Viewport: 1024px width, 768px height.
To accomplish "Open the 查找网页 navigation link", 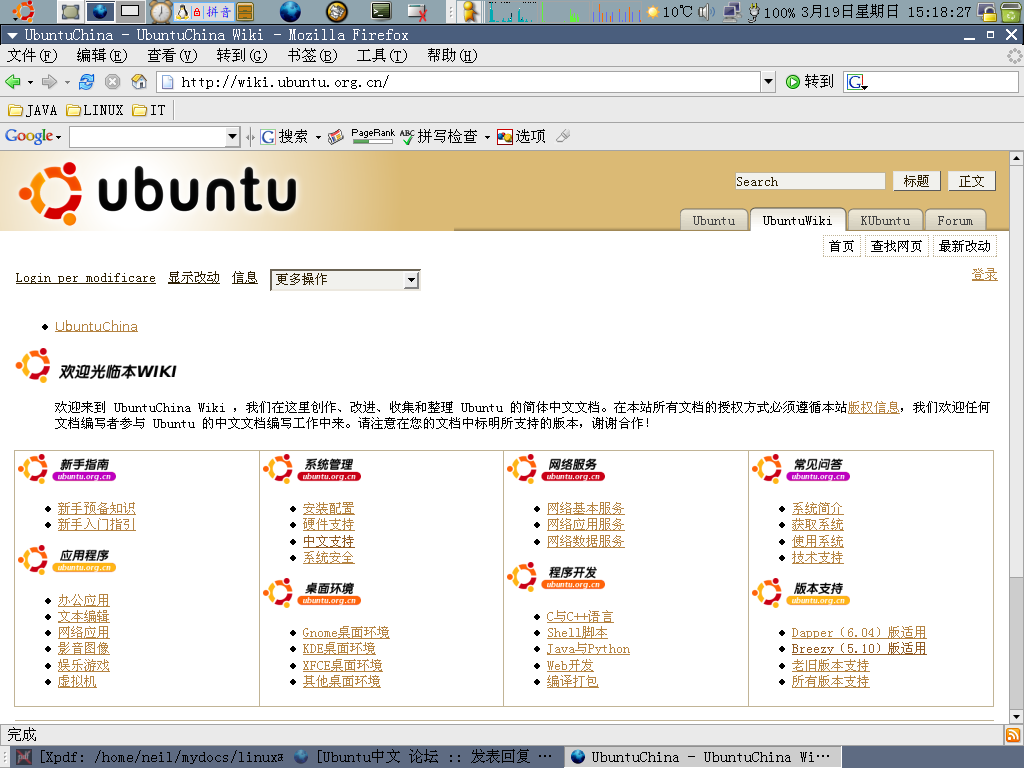I will (x=896, y=246).
